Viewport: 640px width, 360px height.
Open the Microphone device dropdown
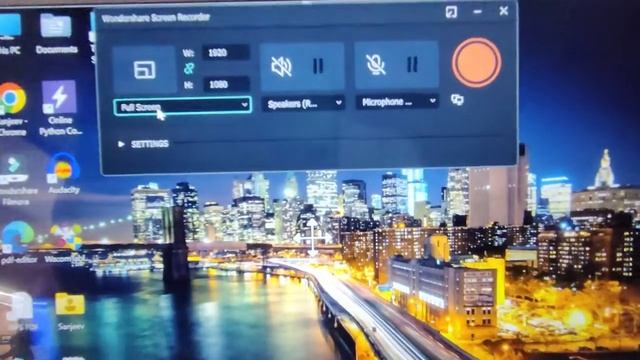(398, 102)
